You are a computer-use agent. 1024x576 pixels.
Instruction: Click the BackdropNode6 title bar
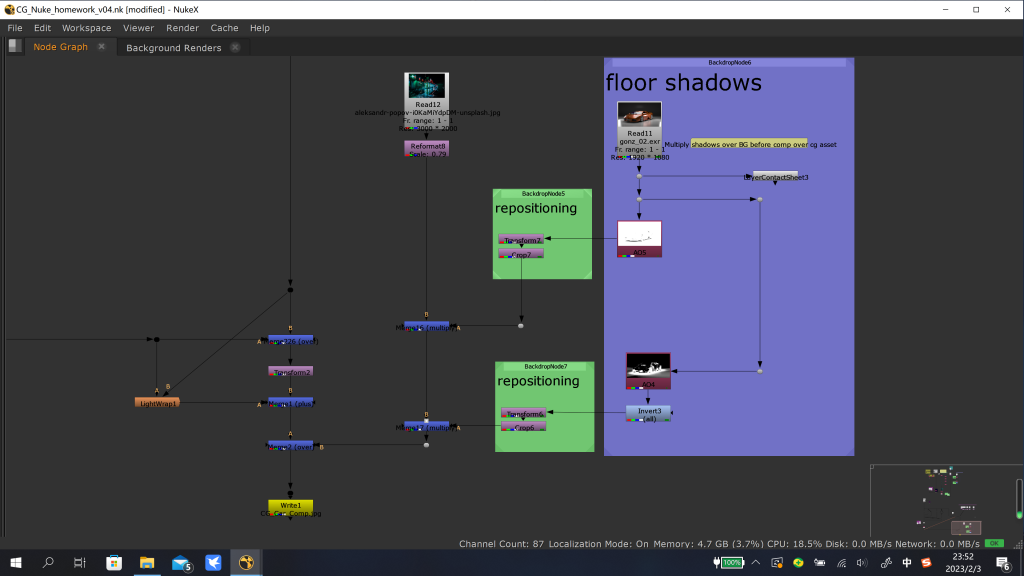(x=729, y=62)
